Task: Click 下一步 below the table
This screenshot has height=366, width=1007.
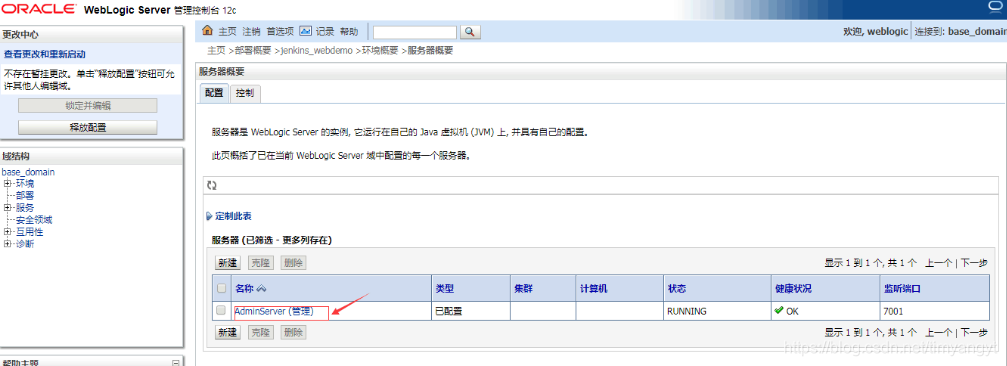Action: (x=974, y=333)
